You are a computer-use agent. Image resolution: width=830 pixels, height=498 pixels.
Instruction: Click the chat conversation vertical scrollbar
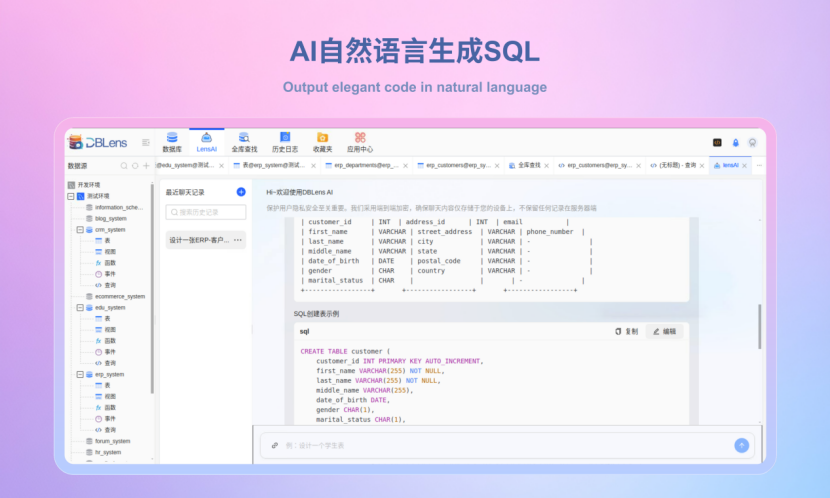point(760,327)
